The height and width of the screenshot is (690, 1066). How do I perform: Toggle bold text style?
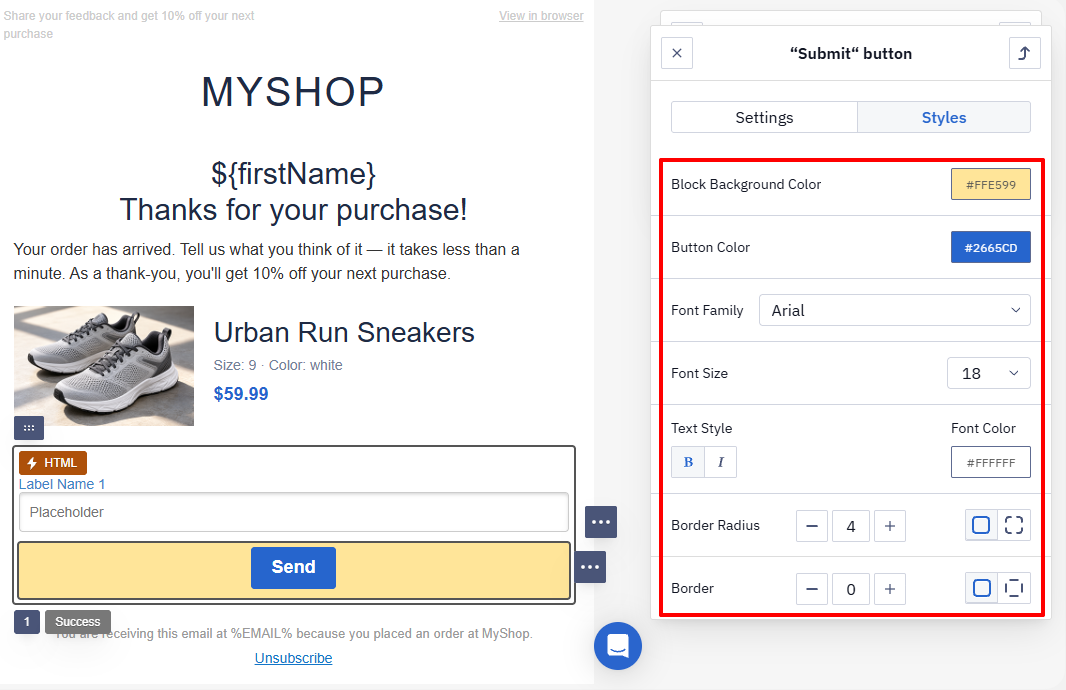point(688,462)
